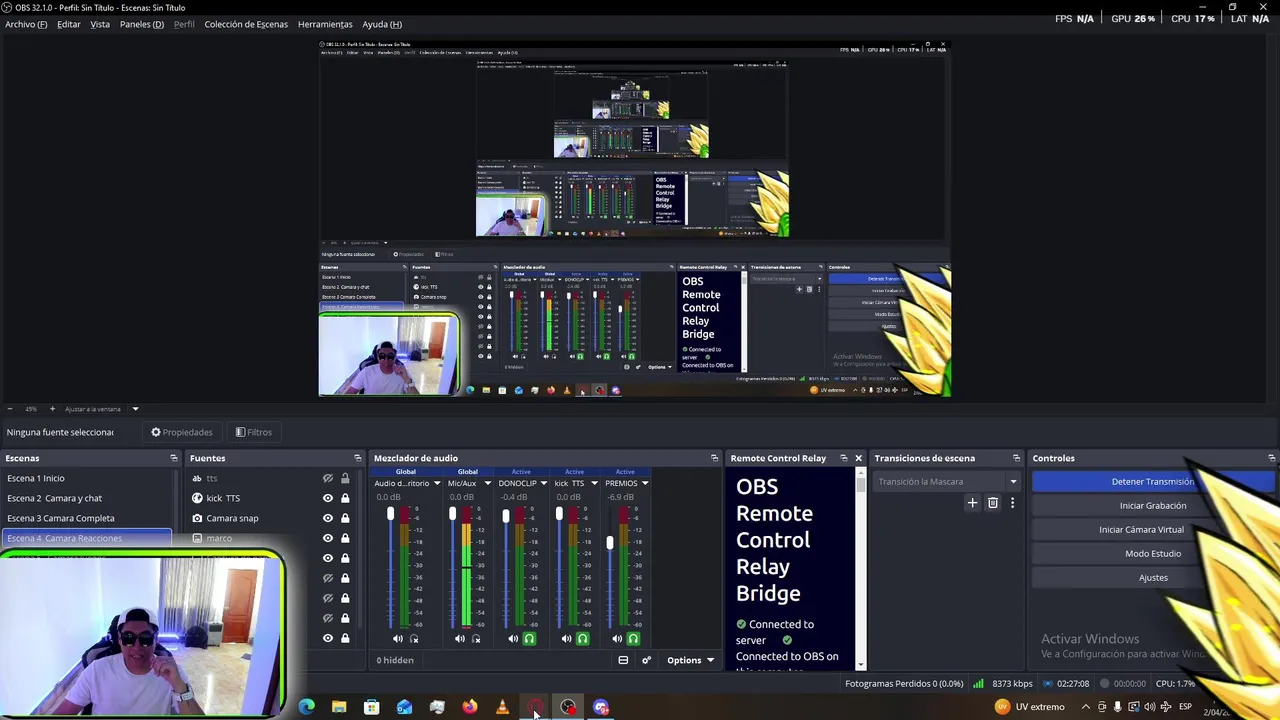The height and width of the screenshot is (720, 1280).
Task: Open preview scaling dropdown arrow
Action: 135,409
